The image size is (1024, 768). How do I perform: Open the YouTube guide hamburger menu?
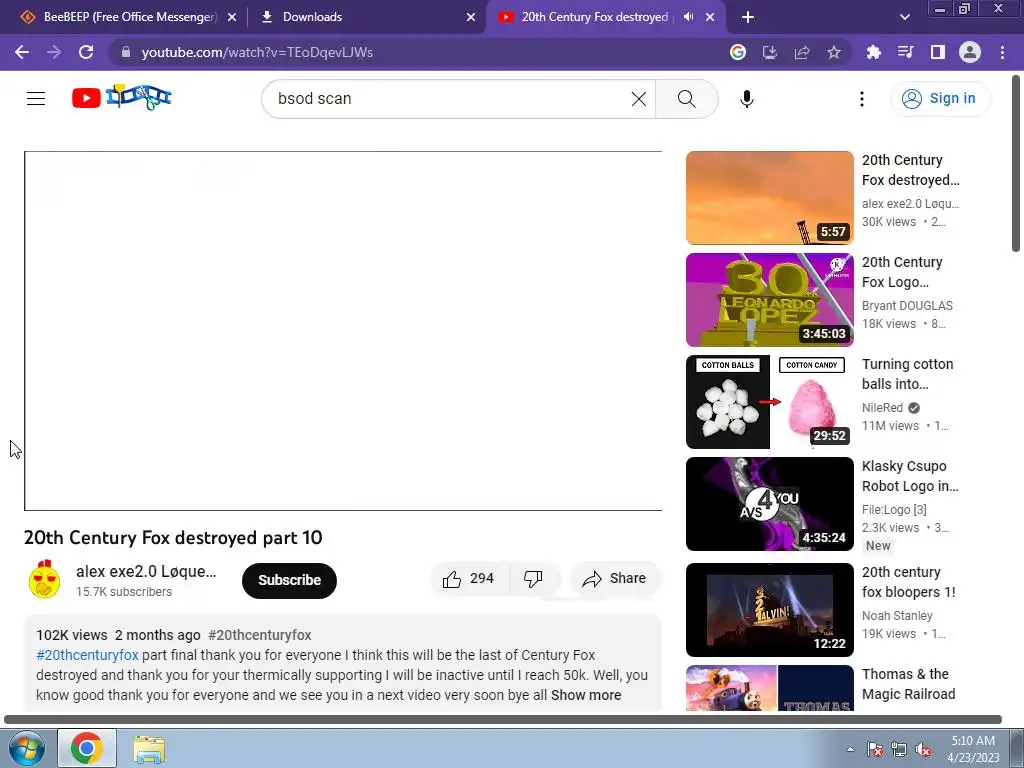[36, 99]
